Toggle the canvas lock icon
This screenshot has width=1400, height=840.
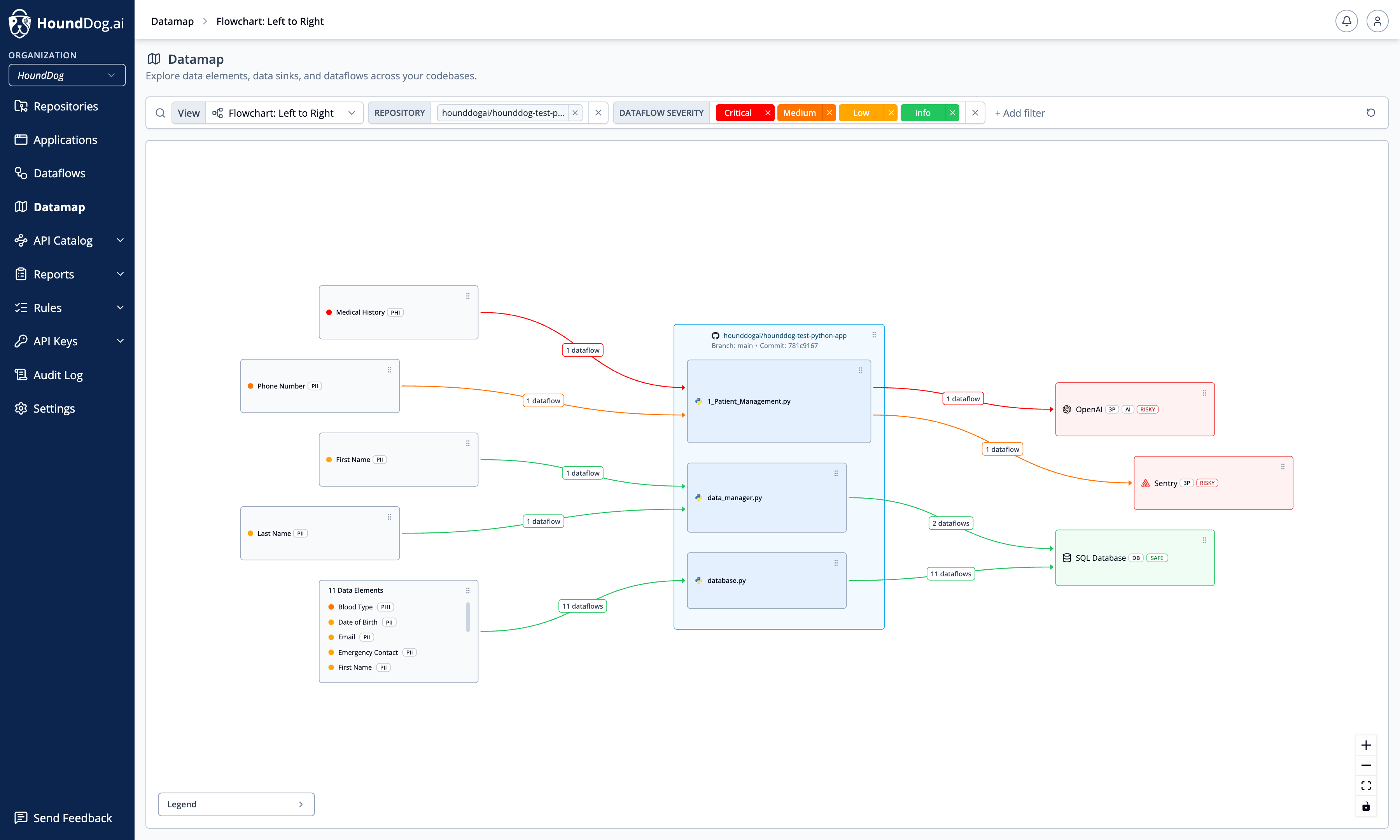(1365, 807)
